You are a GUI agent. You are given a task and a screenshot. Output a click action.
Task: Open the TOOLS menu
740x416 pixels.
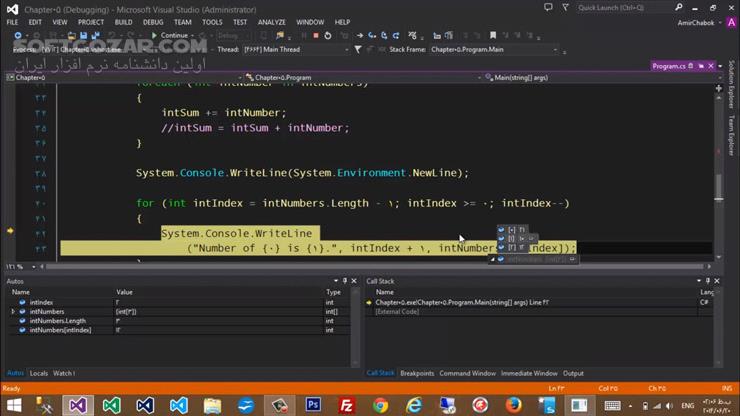212,22
